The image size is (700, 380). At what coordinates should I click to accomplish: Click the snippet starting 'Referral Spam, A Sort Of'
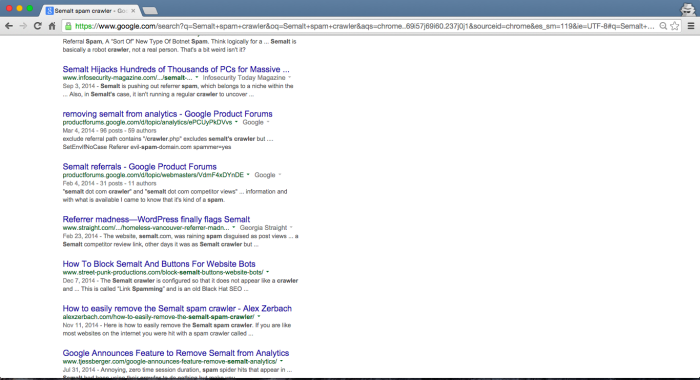click(179, 46)
